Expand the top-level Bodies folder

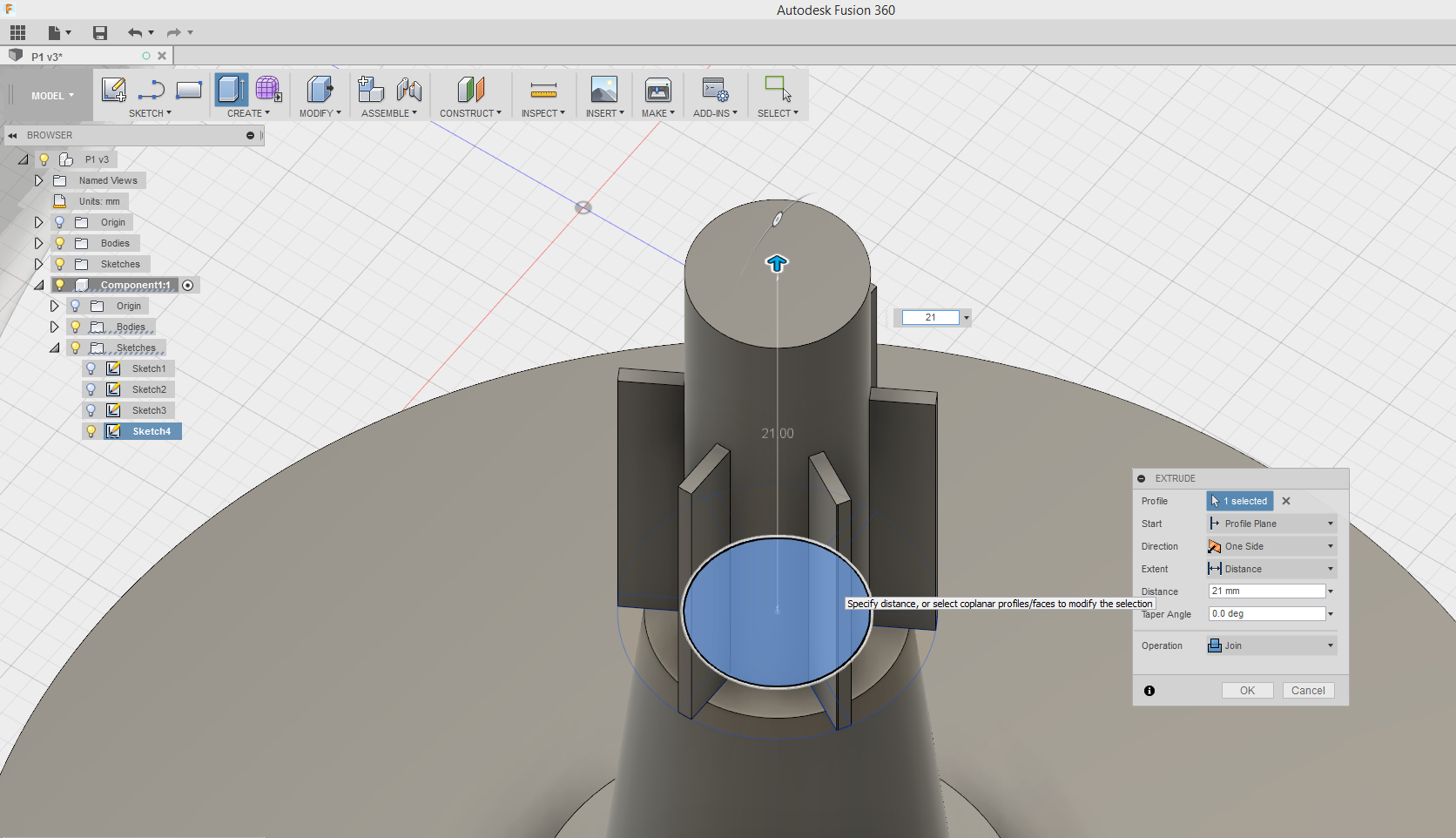[38, 243]
